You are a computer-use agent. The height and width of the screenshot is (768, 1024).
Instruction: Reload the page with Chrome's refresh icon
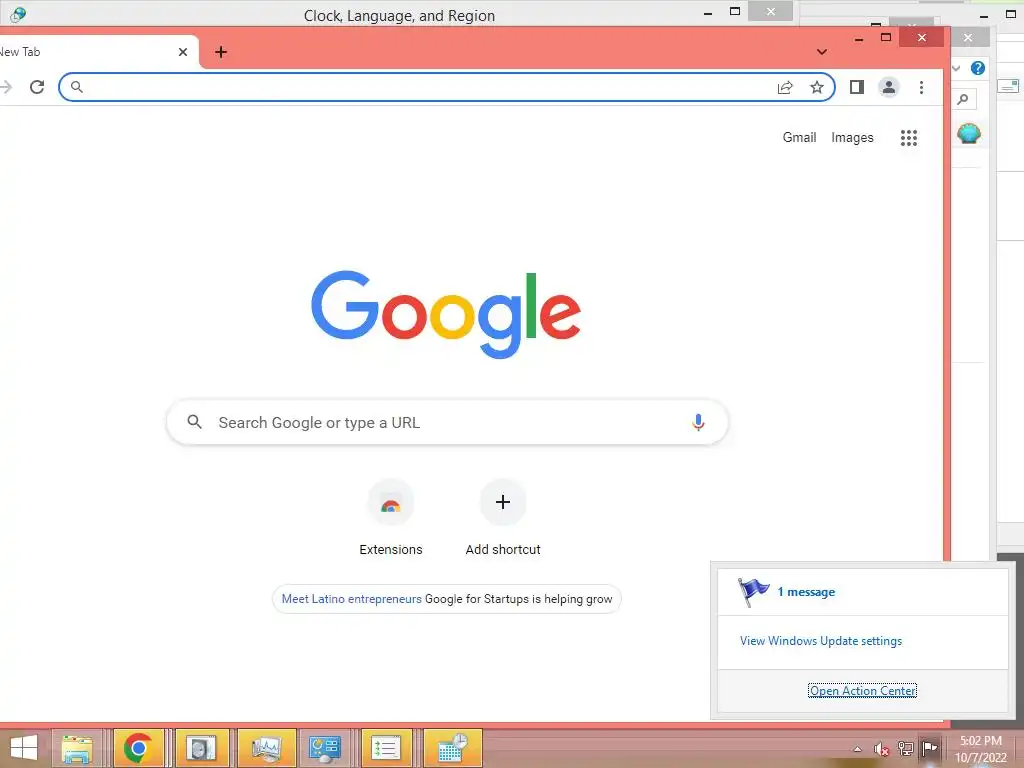point(37,87)
